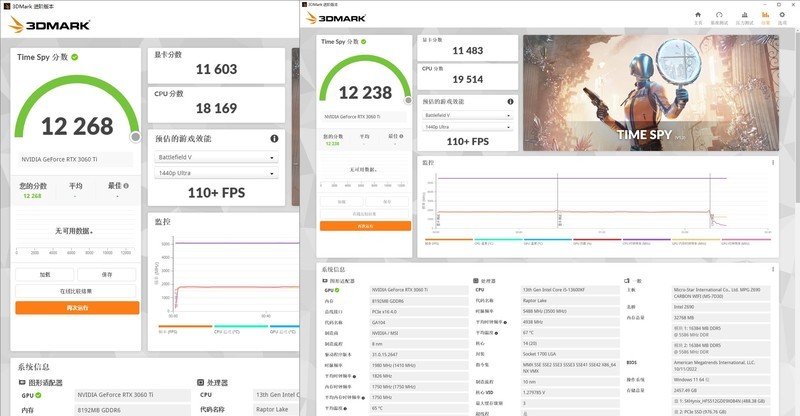Viewport: 800px width, 416px height.
Task: Toggle teal CPU temperature legend in right chart
Action: [498, 241]
